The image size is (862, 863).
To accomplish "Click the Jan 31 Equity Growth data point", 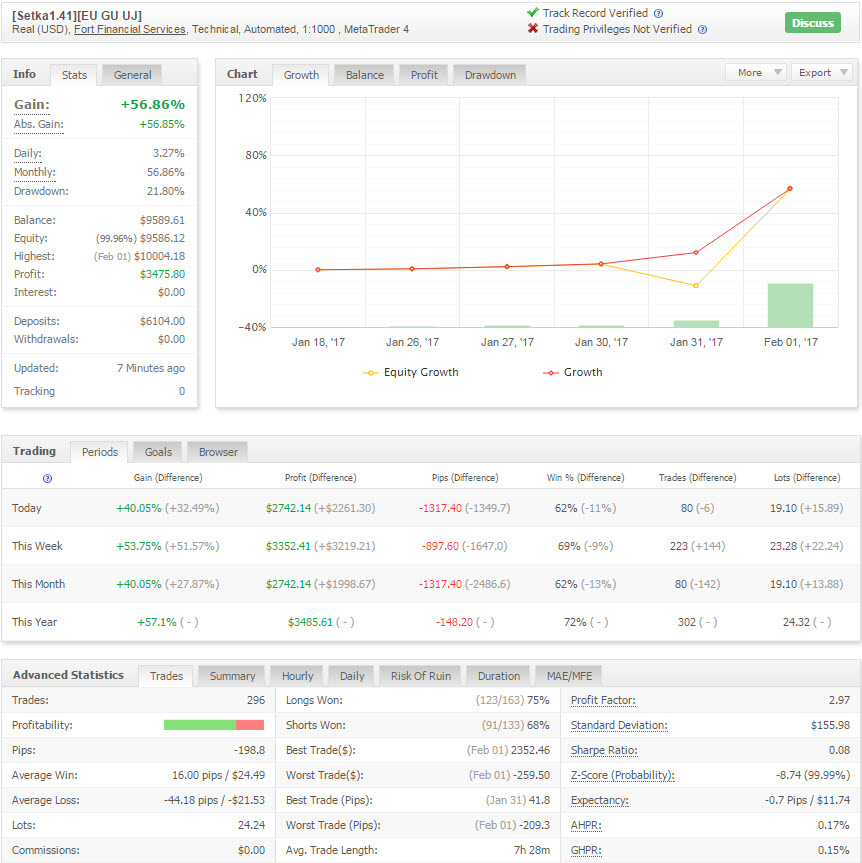I will click(696, 286).
